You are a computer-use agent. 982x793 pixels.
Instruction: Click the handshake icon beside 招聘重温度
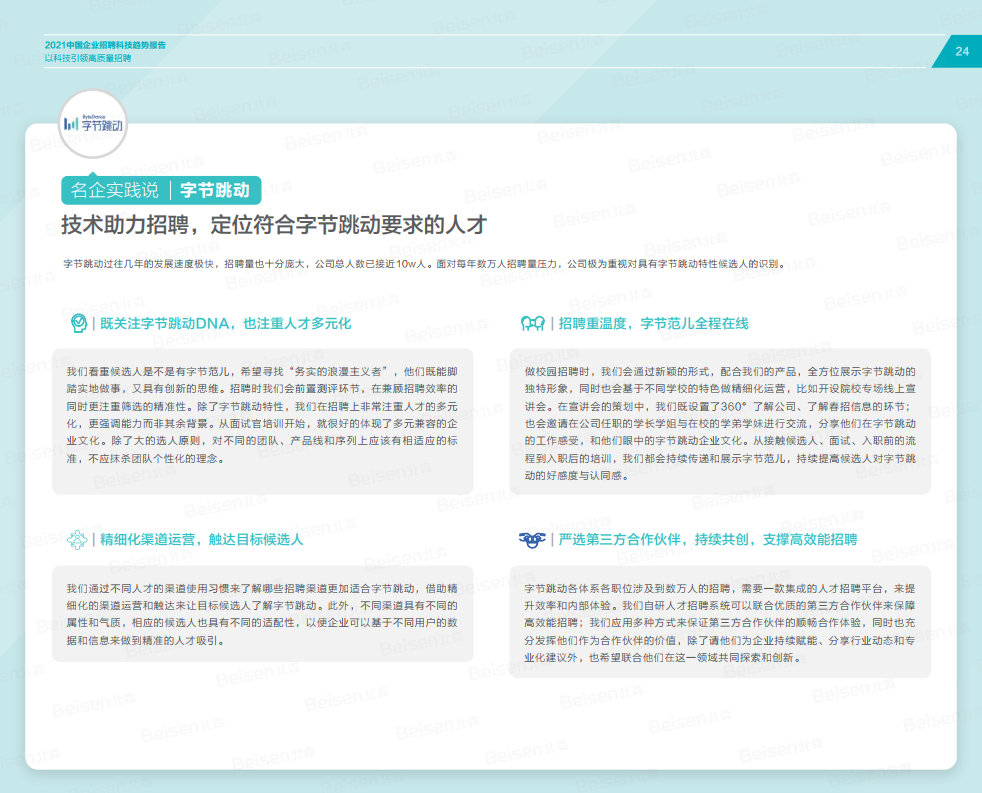(x=532, y=323)
